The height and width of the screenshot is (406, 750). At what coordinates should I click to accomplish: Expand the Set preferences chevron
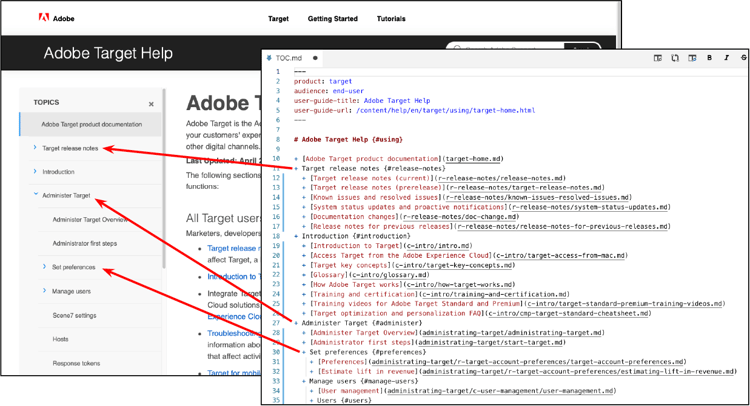pos(44,266)
